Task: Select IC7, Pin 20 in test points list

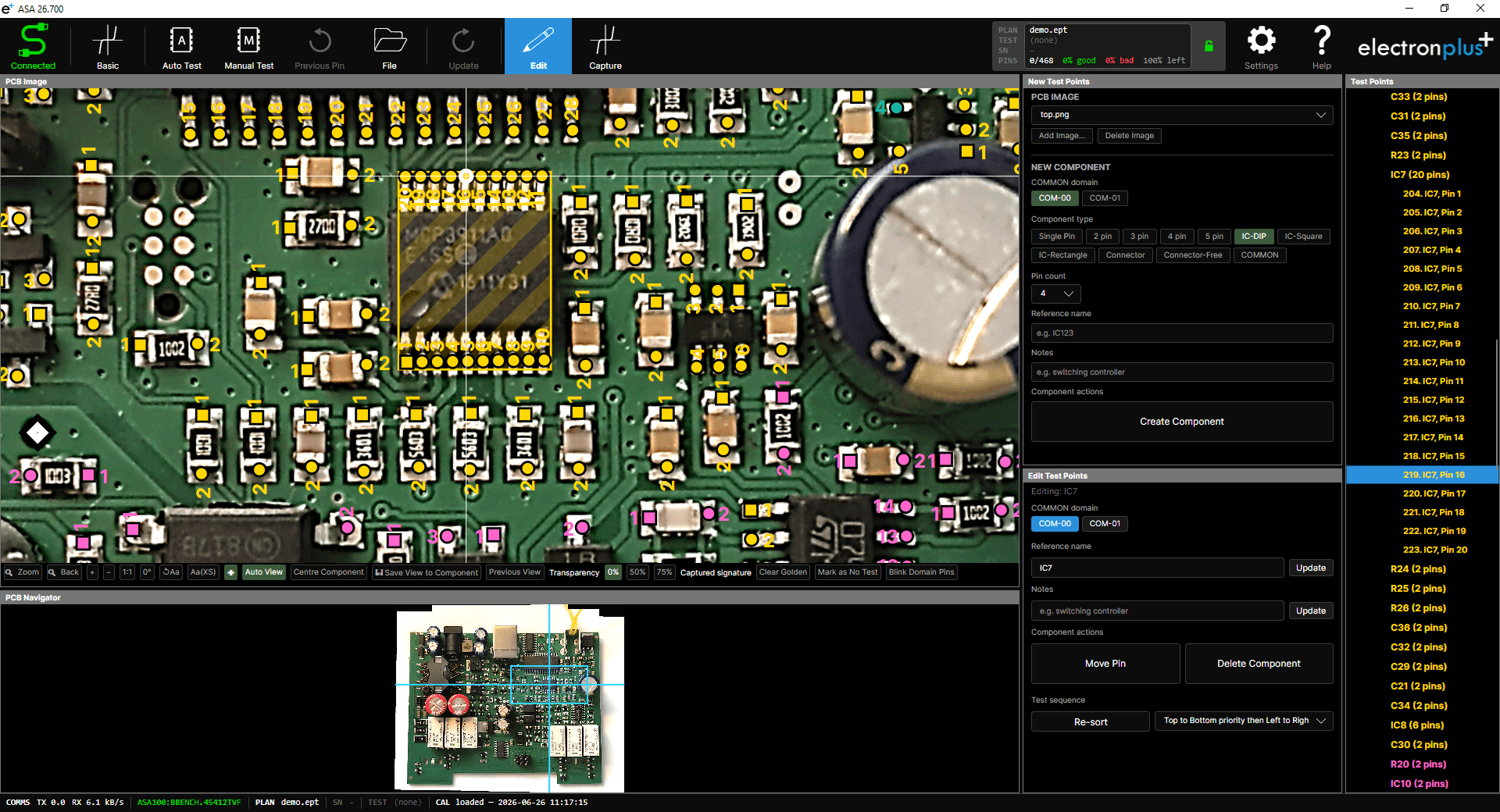Action: [x=1435, y=550]
